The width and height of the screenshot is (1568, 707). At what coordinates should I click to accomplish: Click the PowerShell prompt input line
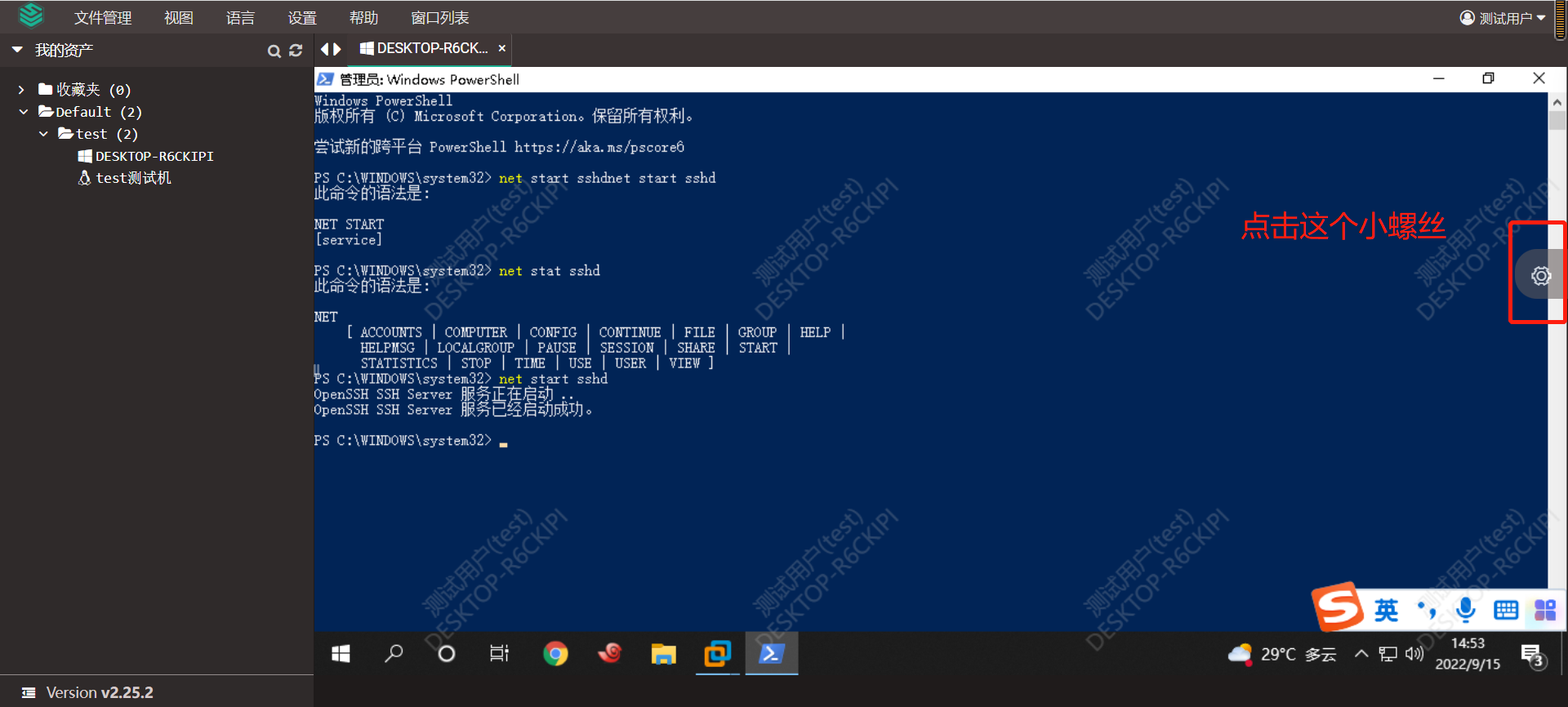tap(412, 441)
